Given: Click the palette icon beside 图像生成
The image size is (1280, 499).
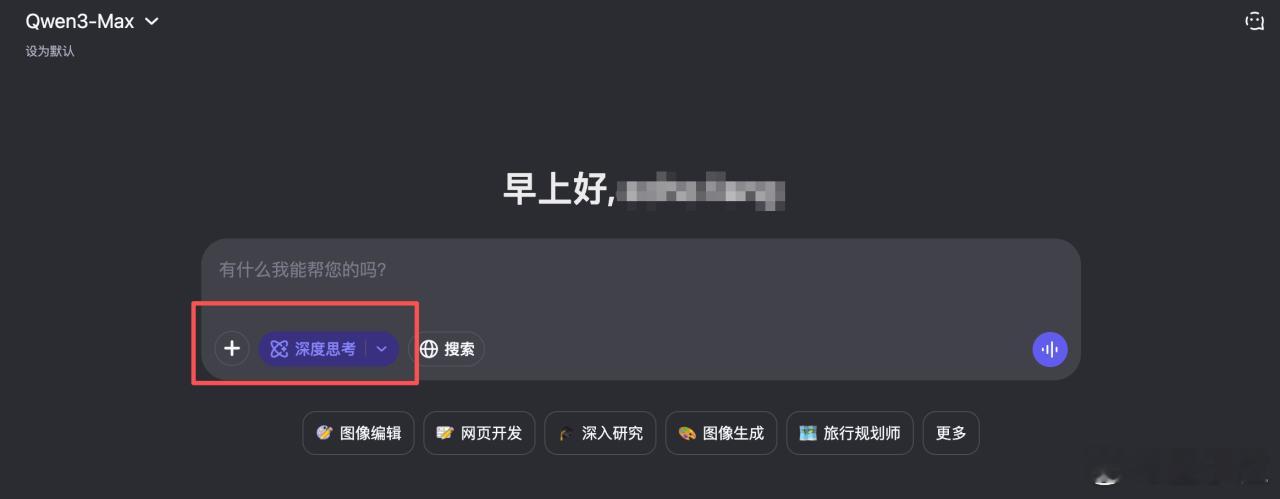Looking at the screenshot, I should pos(687,433).
